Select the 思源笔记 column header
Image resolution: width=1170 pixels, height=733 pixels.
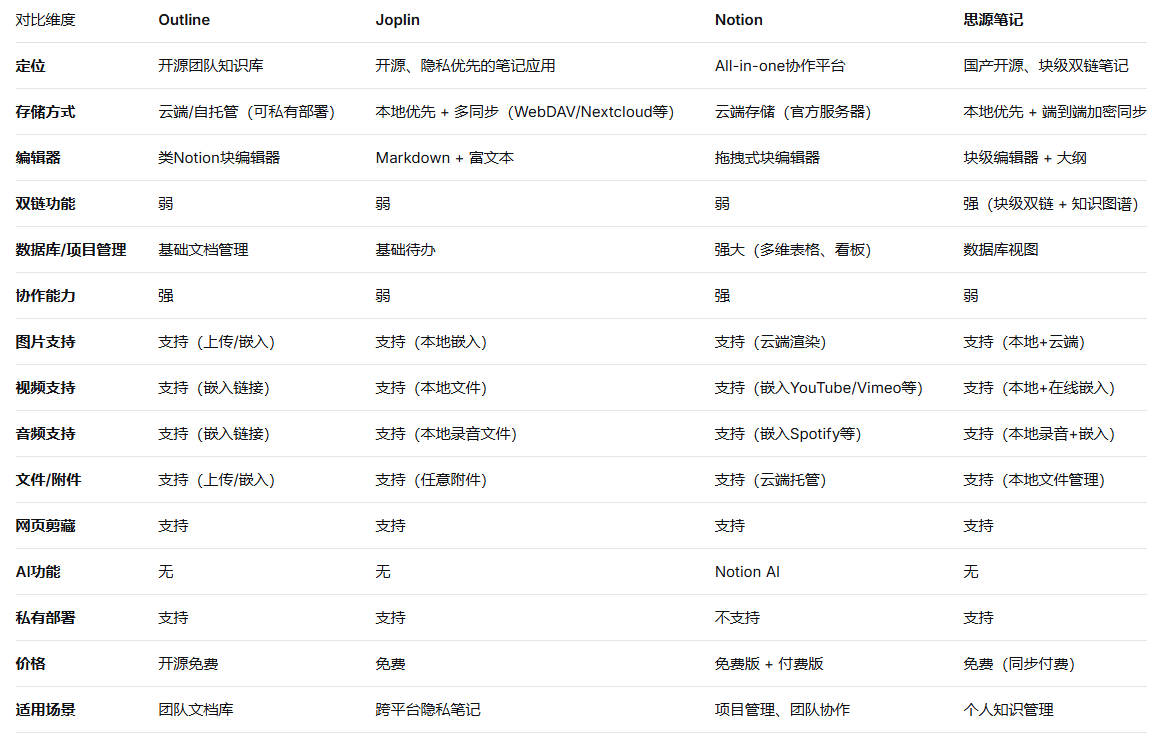click(992, 20)
